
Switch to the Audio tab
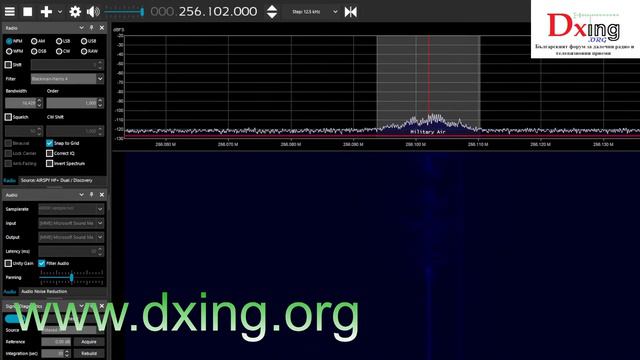(9, 291)
